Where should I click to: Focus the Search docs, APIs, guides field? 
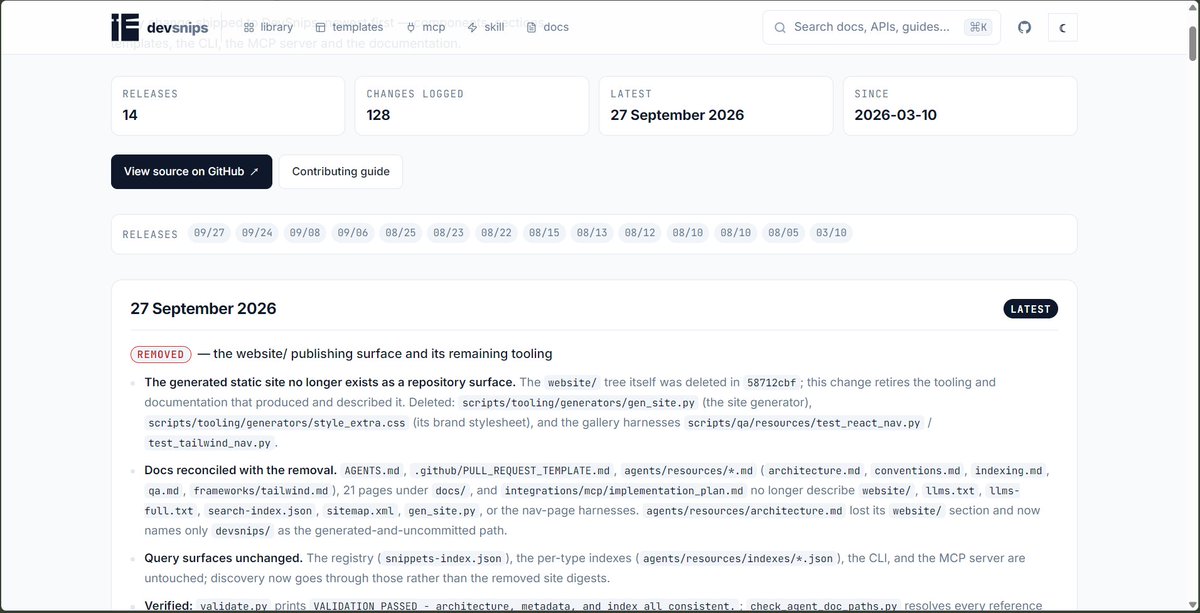(x=881, y=27)
